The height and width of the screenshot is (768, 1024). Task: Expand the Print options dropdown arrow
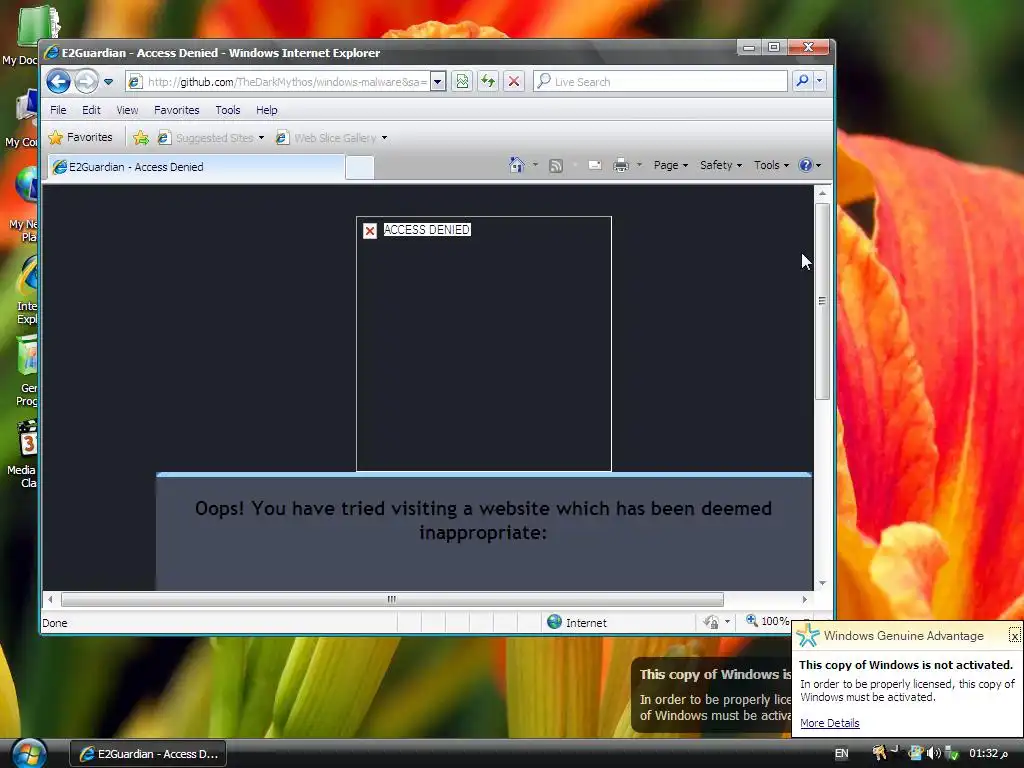[x=639, y=165]
